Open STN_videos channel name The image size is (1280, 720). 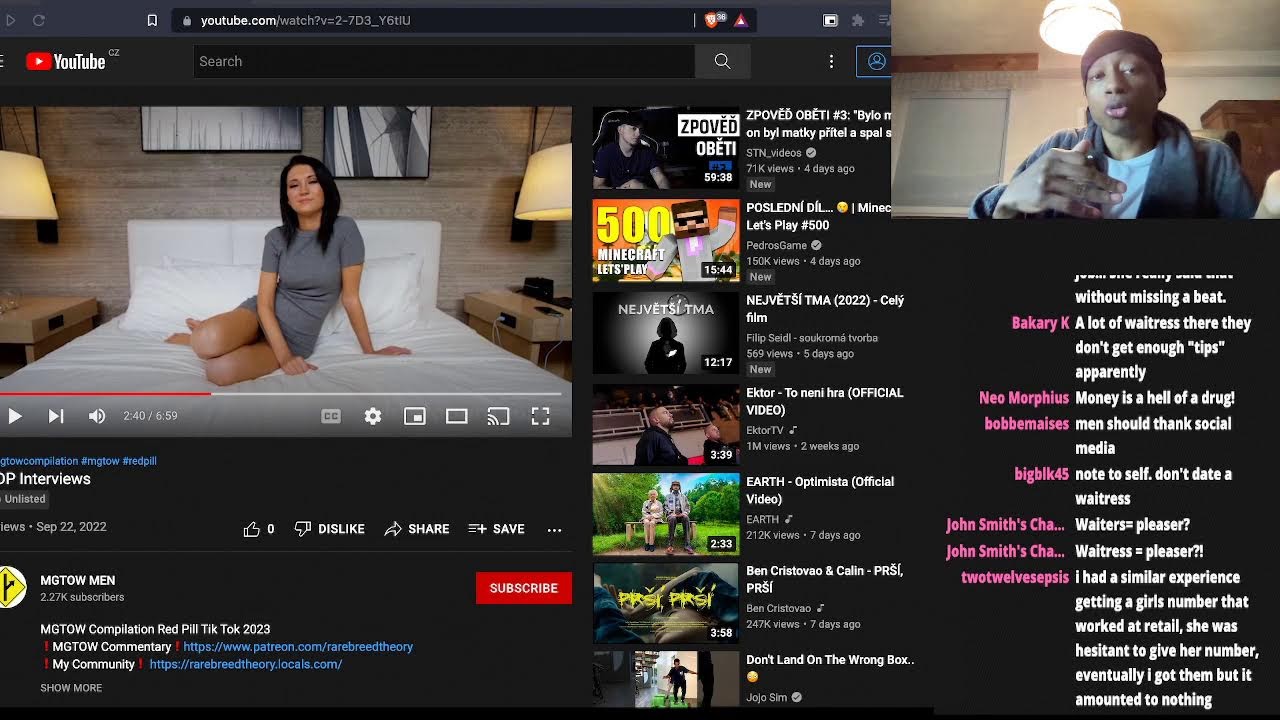[774, 153]
